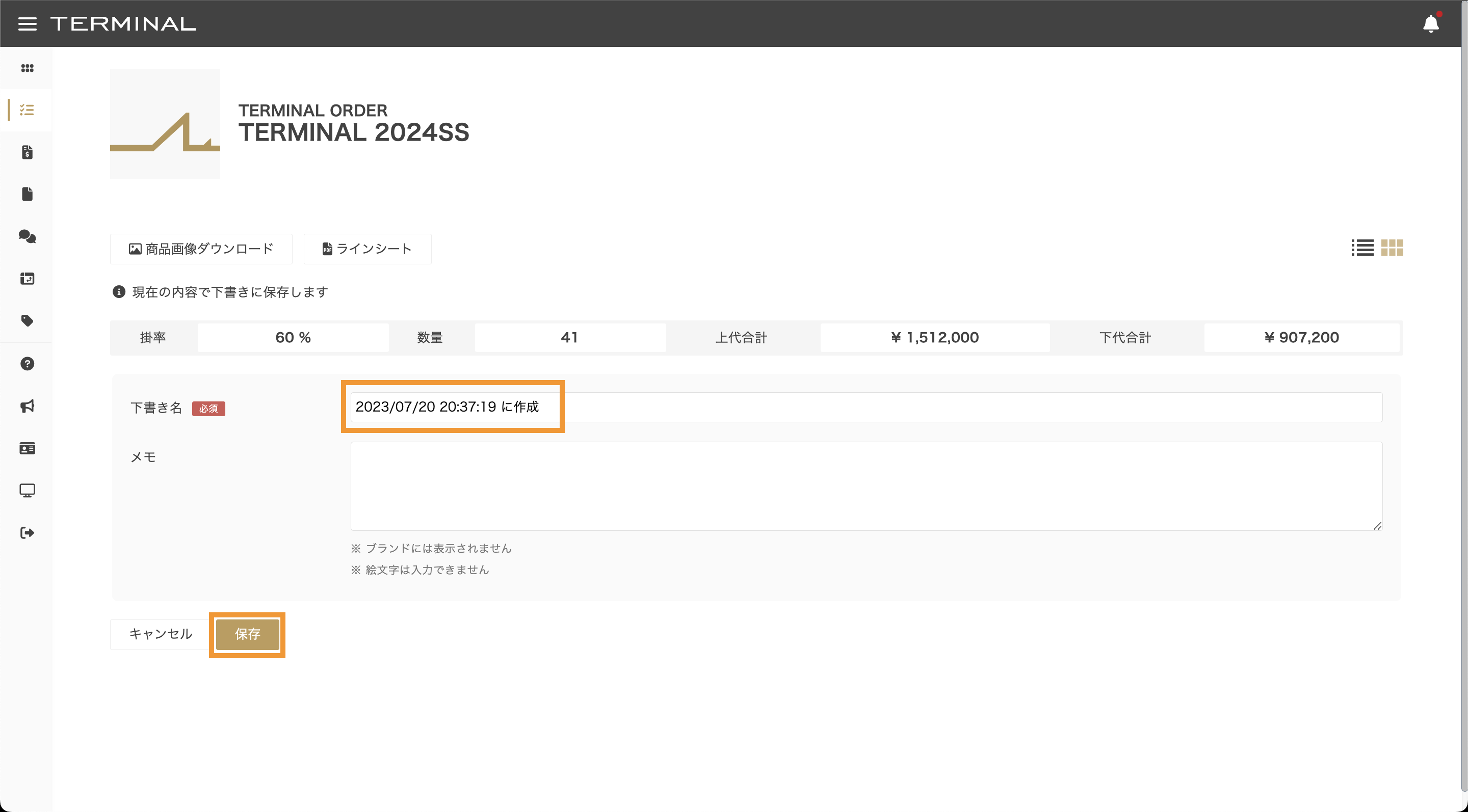Switch to list view layout
Image resolution: width=1468 pixels, height=812 pixels.
(x=1362, y=248)
